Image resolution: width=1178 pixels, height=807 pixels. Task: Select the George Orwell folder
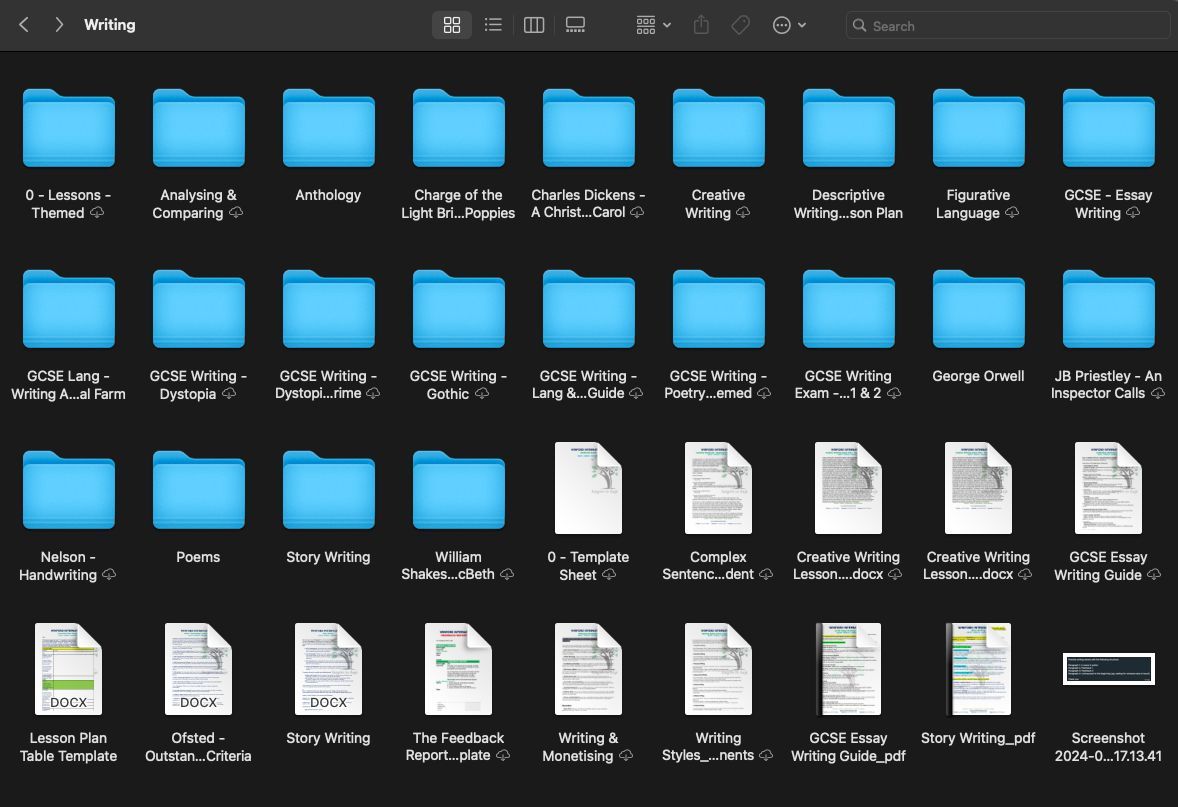pos(978,309)
